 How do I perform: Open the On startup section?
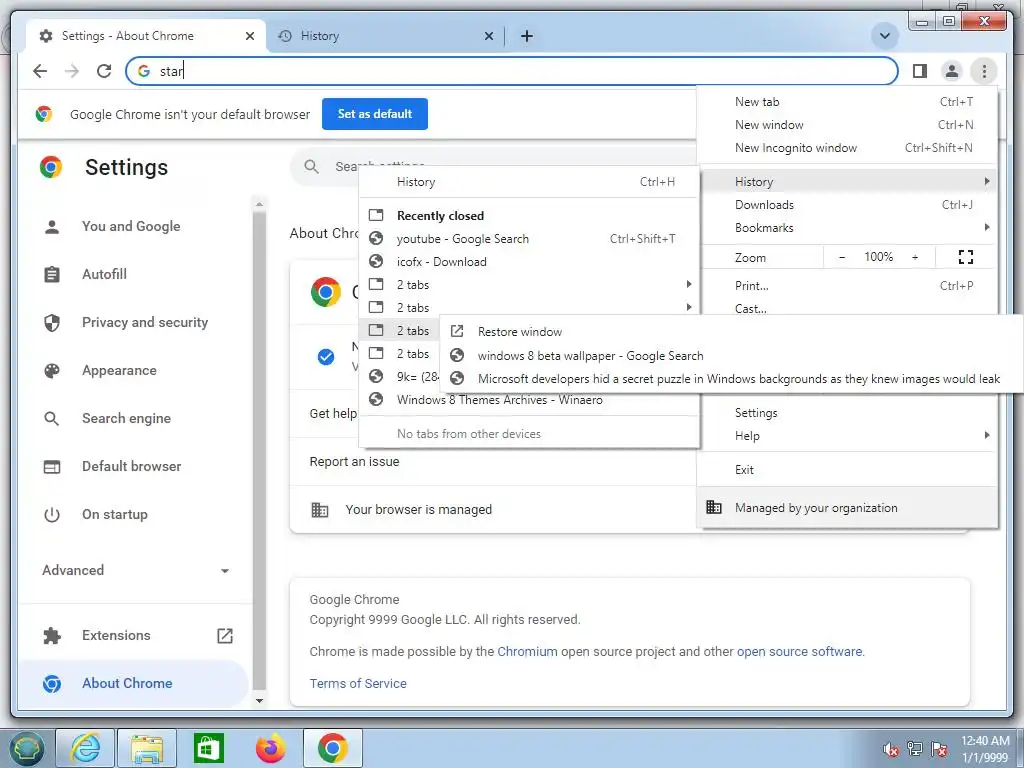click(114, 514)
